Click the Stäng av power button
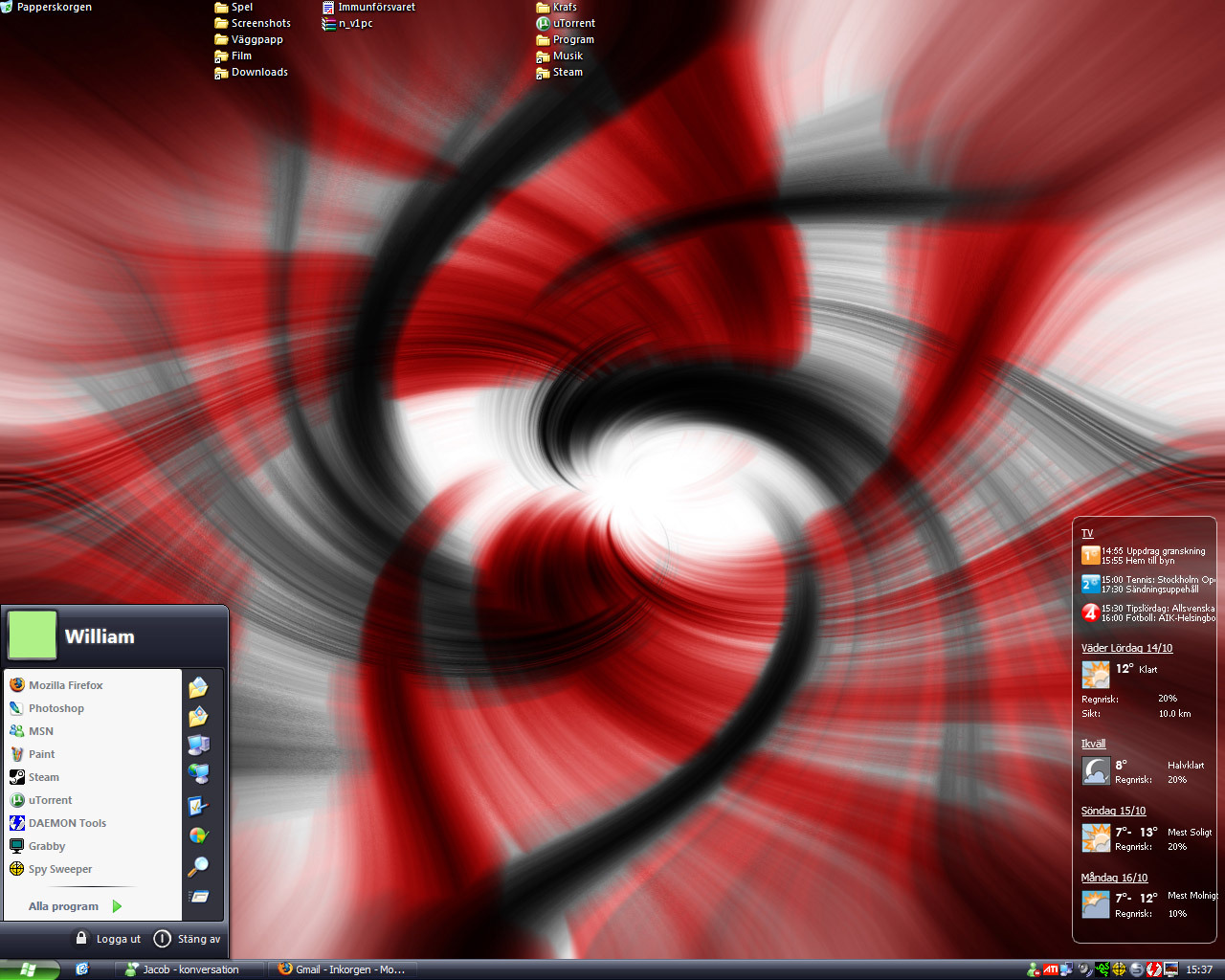The height and width of the screenshot is (980, 1225). pyautogui.click(x=188, y=939)
